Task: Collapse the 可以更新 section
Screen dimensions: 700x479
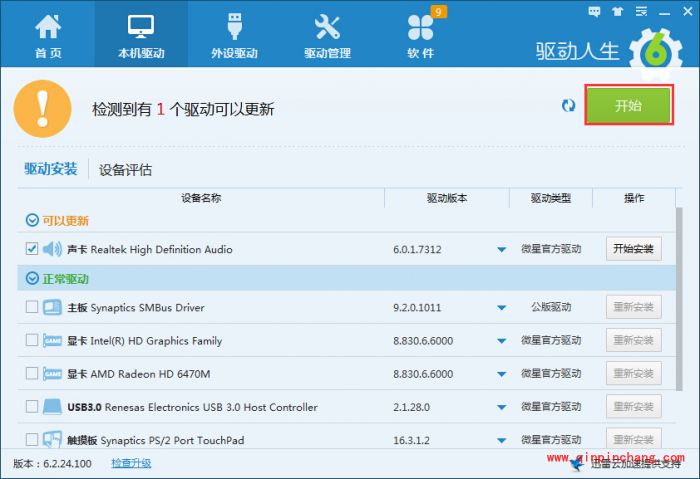Action: pyautogui.click(x=27, y=220)
